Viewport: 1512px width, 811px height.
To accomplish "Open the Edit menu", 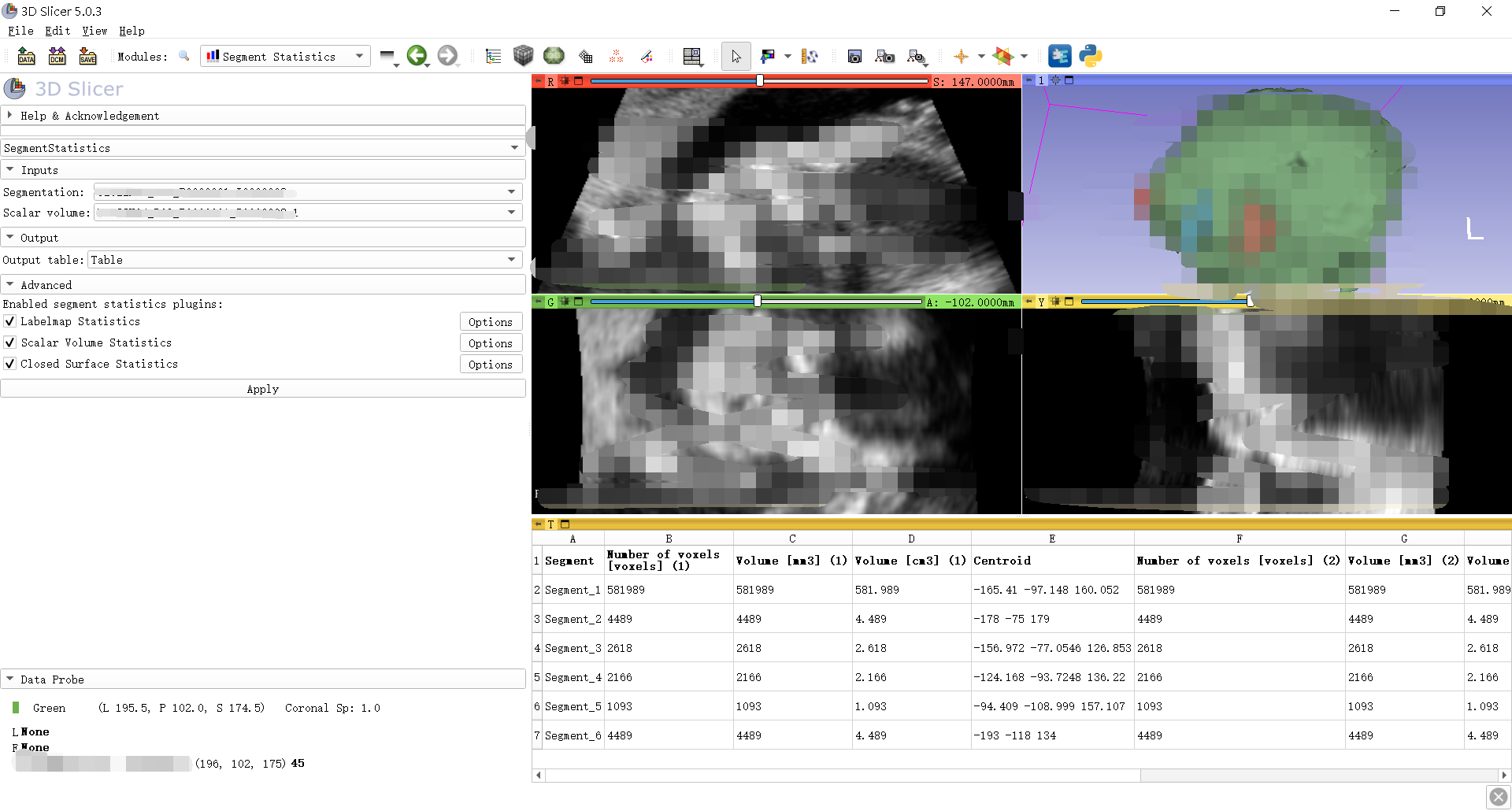I will [x=57, y=31].
